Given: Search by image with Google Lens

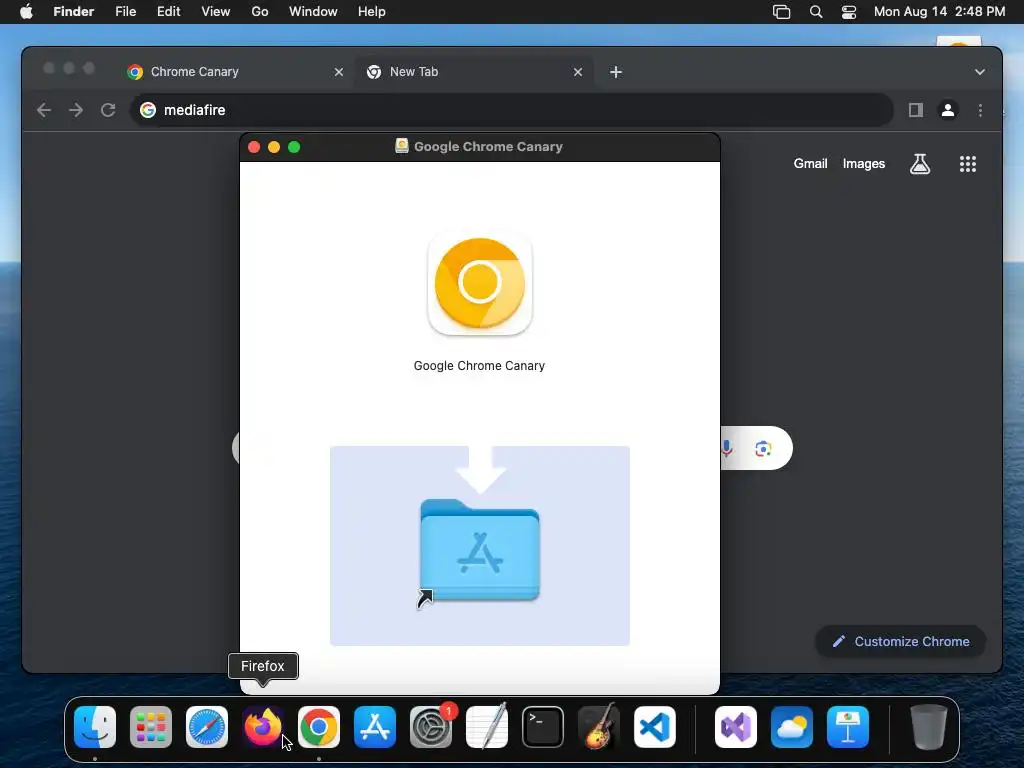Looking at the screenshot, I should pos(763,449).
